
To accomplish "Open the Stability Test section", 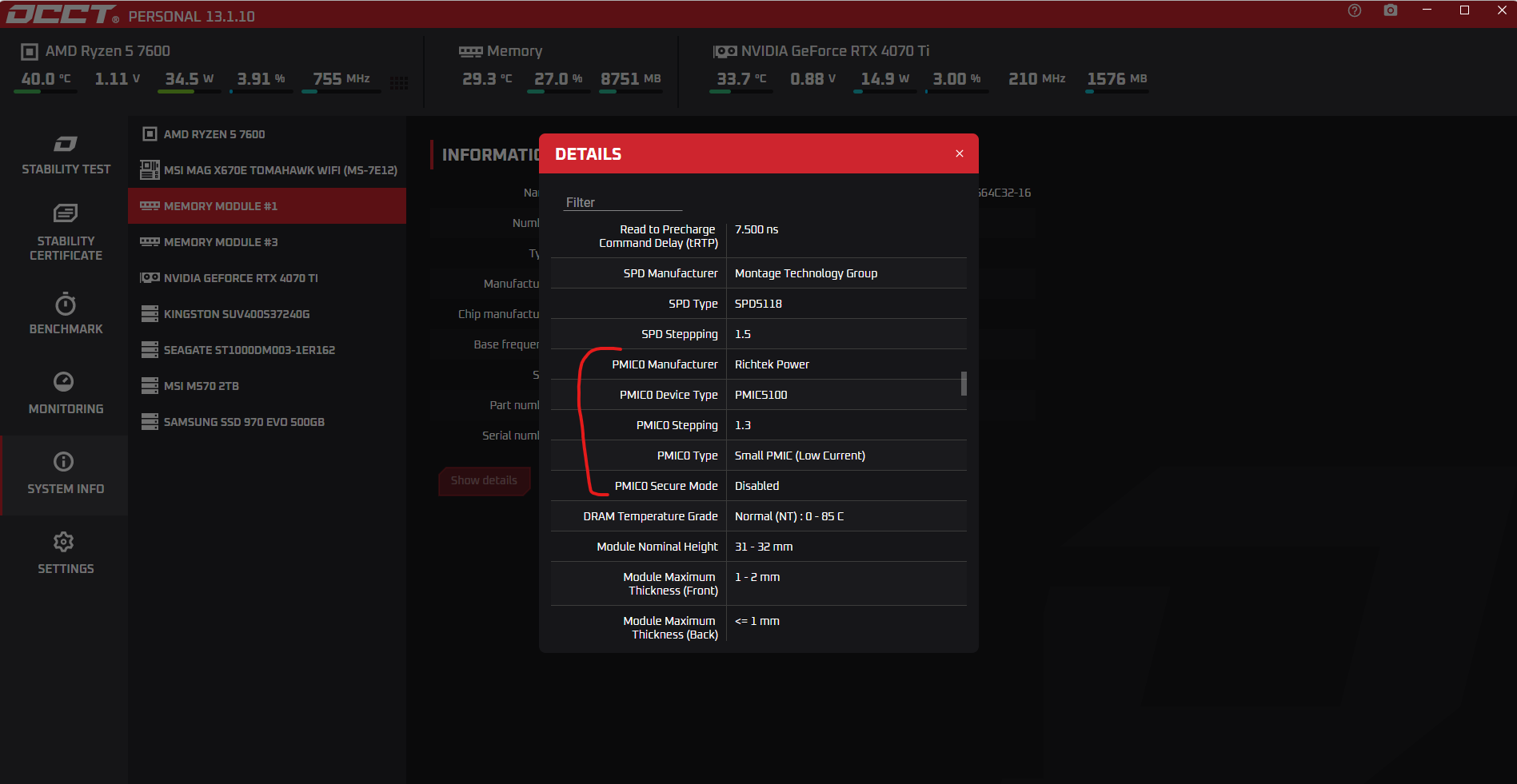I will click(66, 156).
